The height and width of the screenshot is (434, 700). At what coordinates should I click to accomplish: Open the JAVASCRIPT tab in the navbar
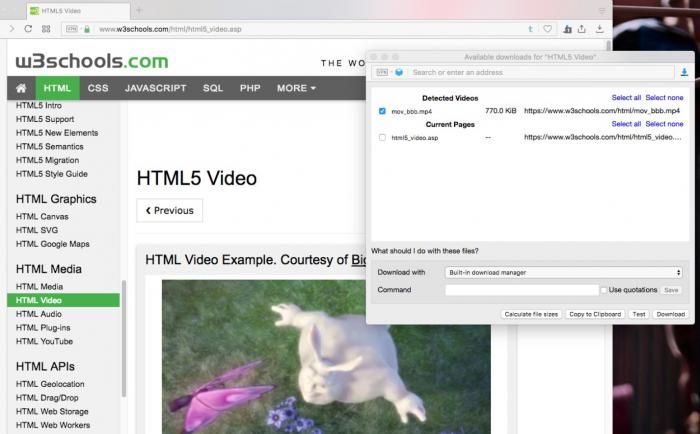pyautogui.click(x=155, y=88)
